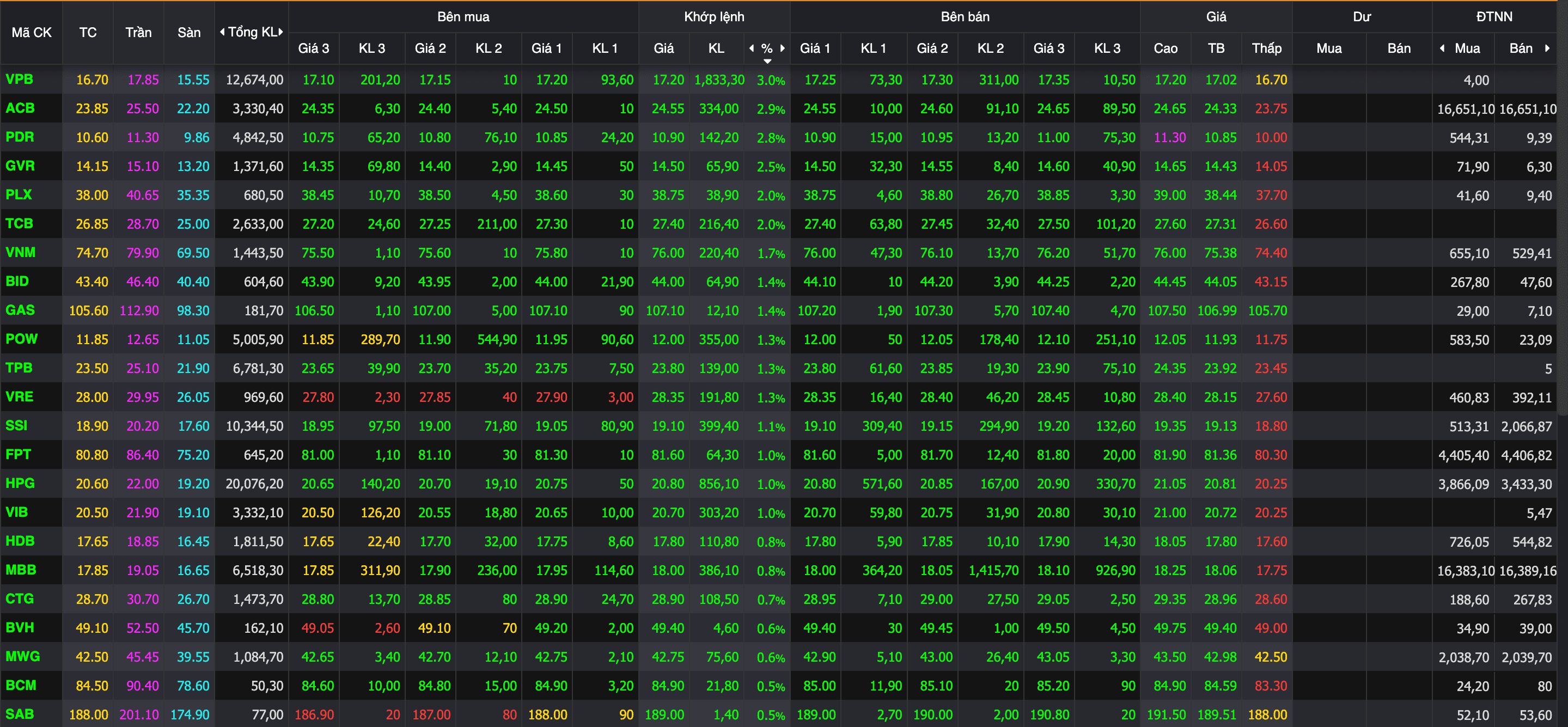
Task: Click Khớp lệnh KL column header
Action: [716, 48]
